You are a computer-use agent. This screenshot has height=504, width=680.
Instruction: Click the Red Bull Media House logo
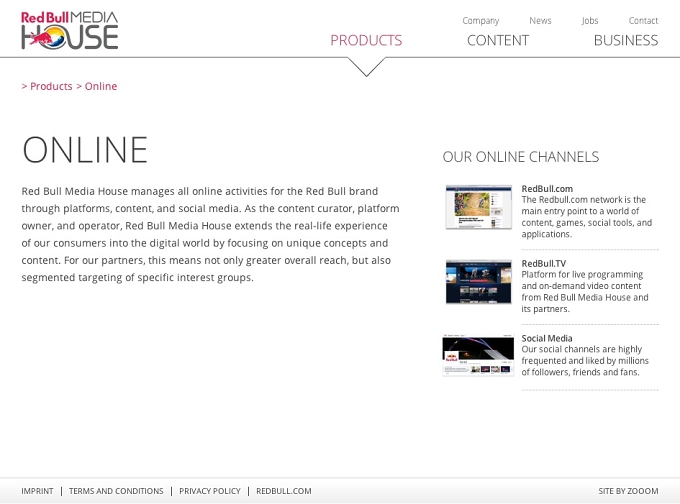(70, 30)
